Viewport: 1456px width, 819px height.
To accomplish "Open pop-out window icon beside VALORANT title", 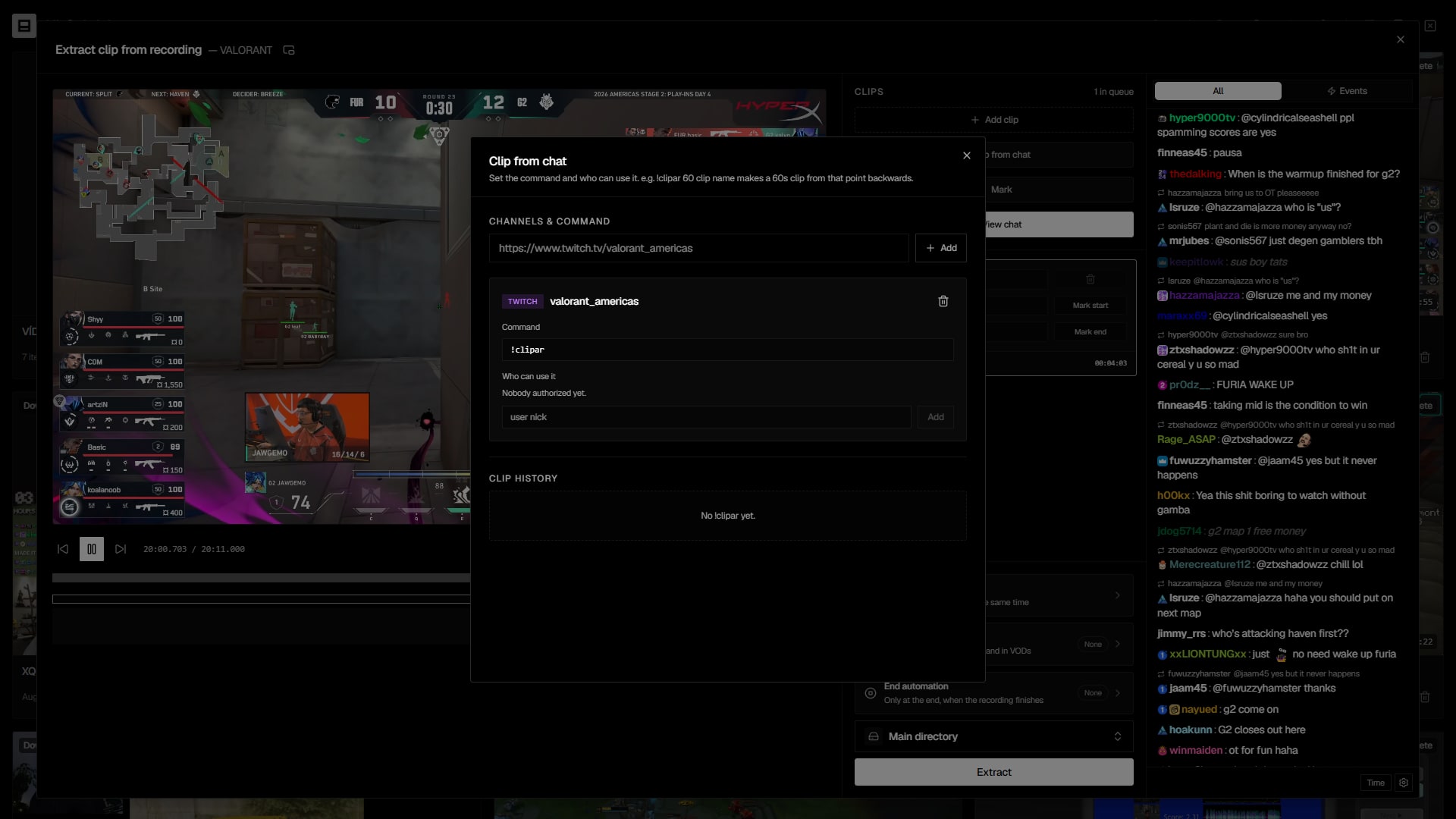I will (289, 50).
